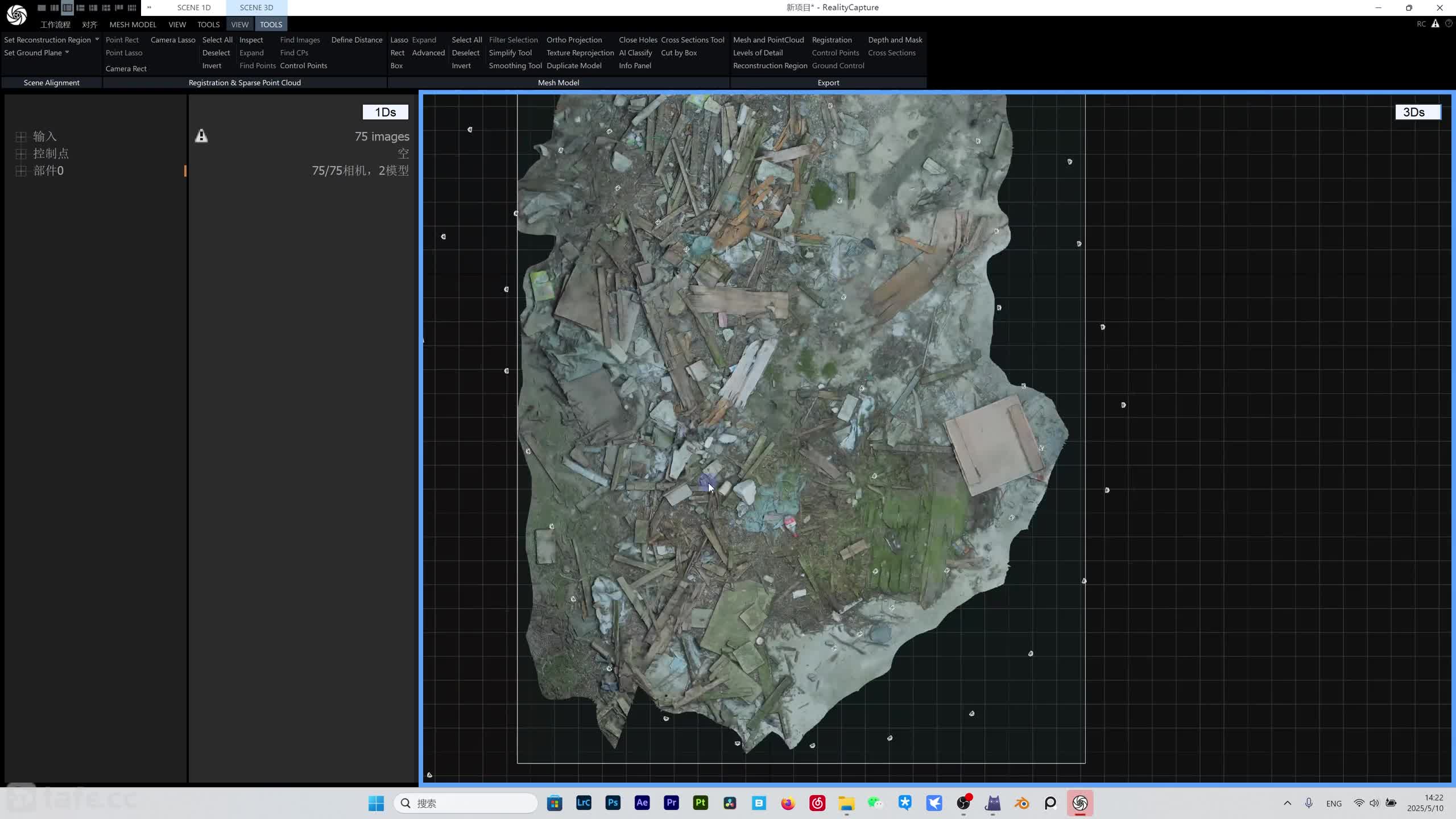Open Cross Sections Tool

point(692,40)
